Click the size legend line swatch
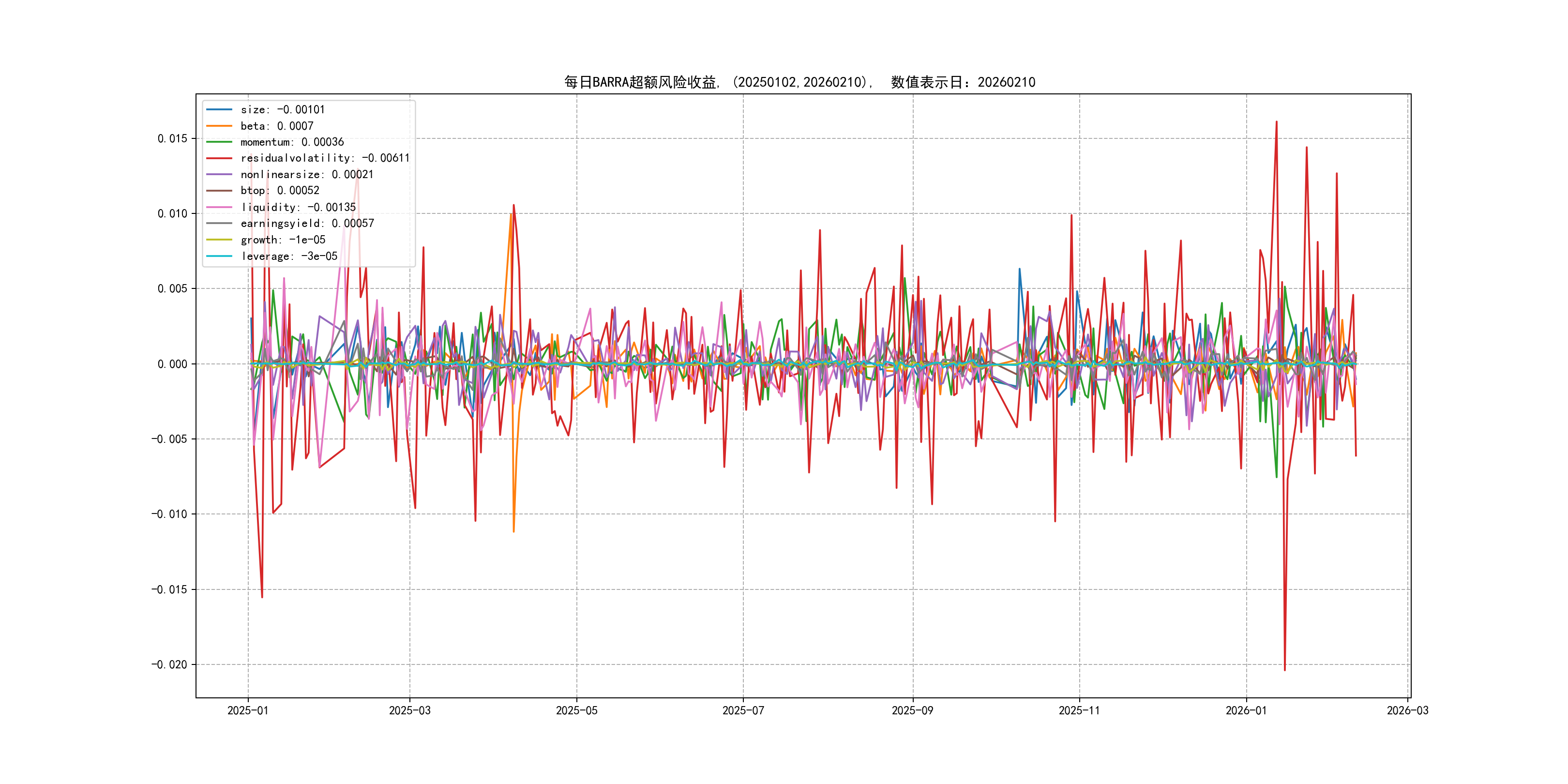This screenshot has height=784, width=1568. point(219,109)
